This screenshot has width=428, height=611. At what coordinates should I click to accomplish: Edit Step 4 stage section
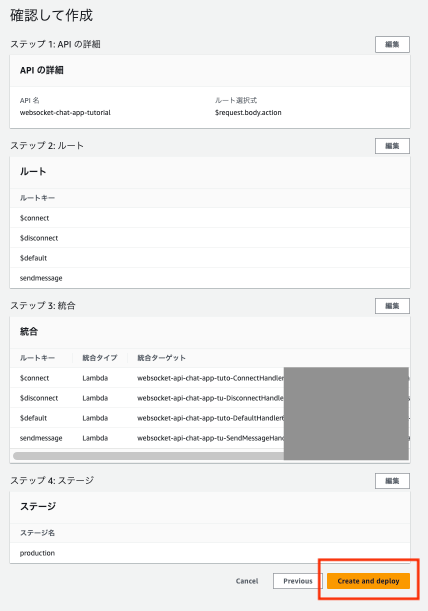coord(392,481)
